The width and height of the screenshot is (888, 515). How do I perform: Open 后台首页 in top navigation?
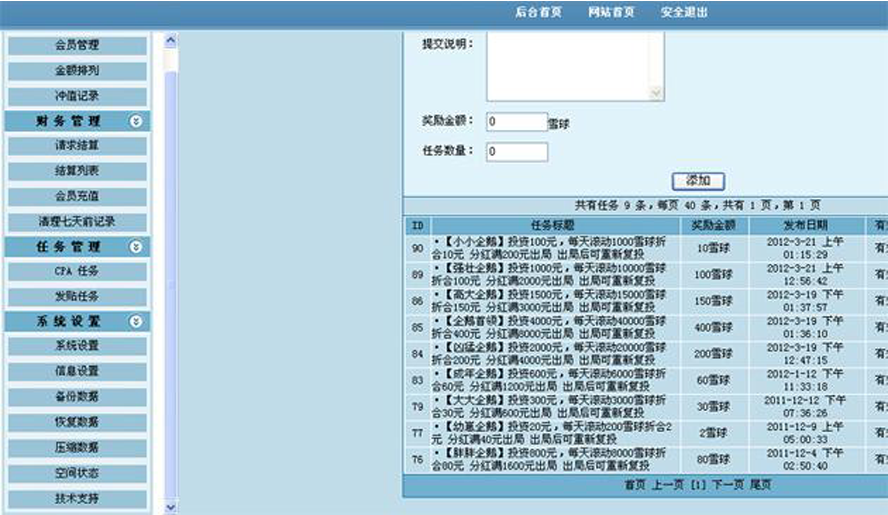(538, 12)
